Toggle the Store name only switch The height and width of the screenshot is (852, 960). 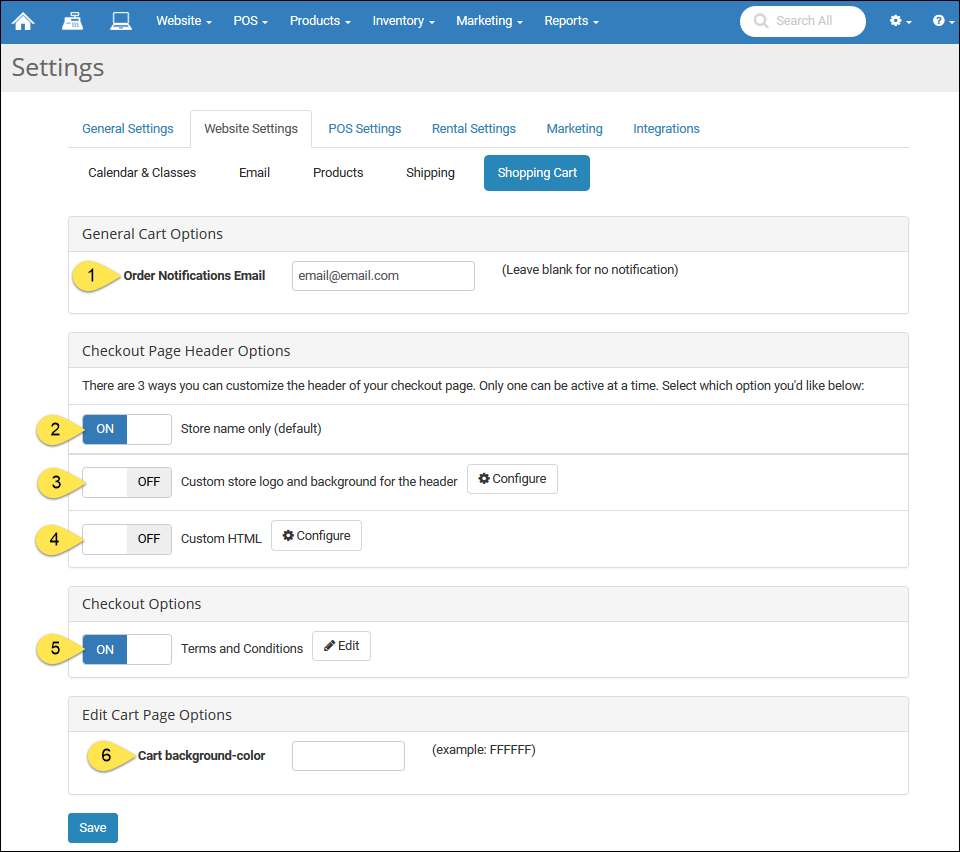(127, 429)
